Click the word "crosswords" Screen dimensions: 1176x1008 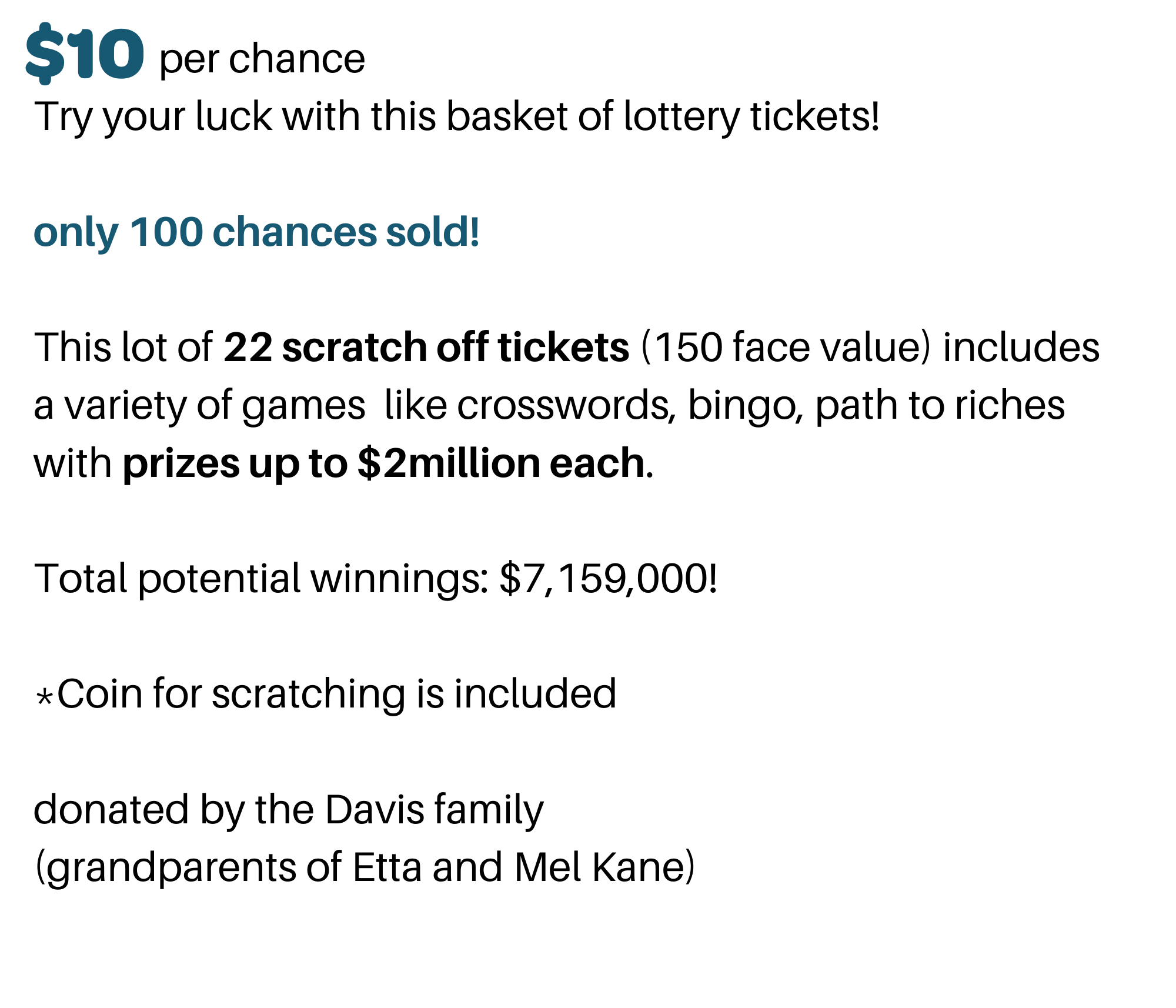coord(563,405)
